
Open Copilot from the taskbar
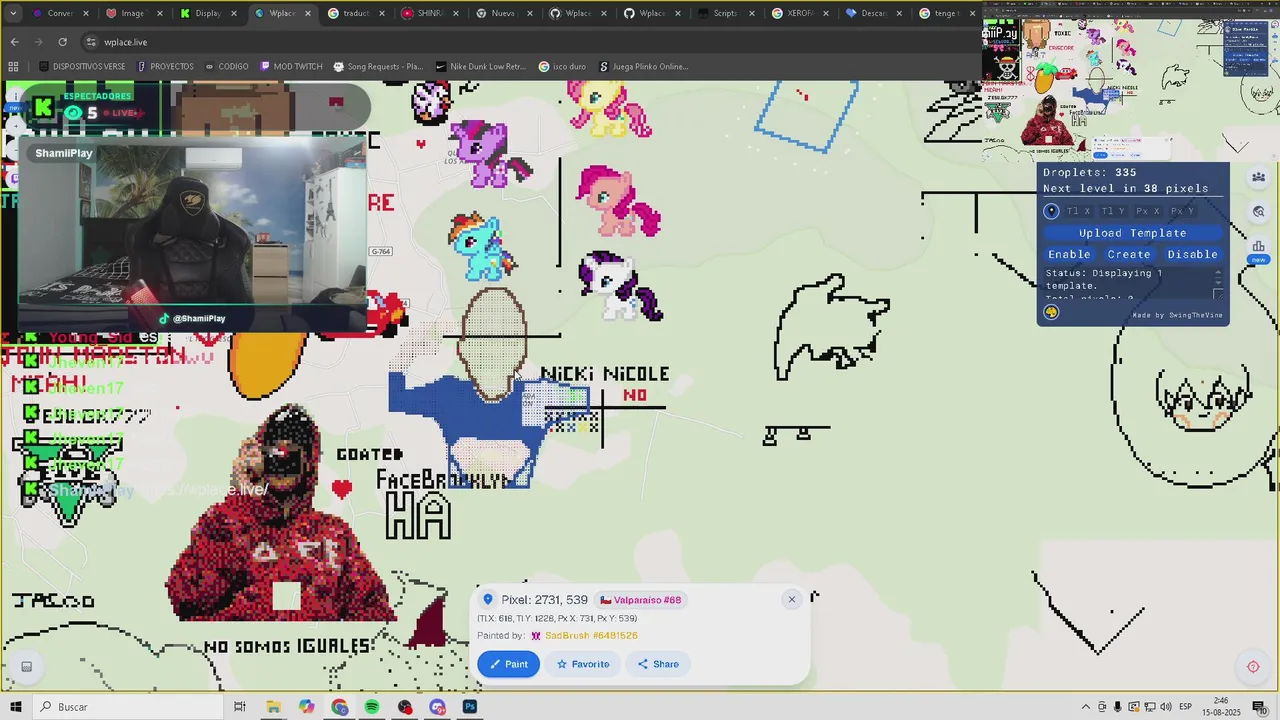pyautogui.click(x=306, y=707)
